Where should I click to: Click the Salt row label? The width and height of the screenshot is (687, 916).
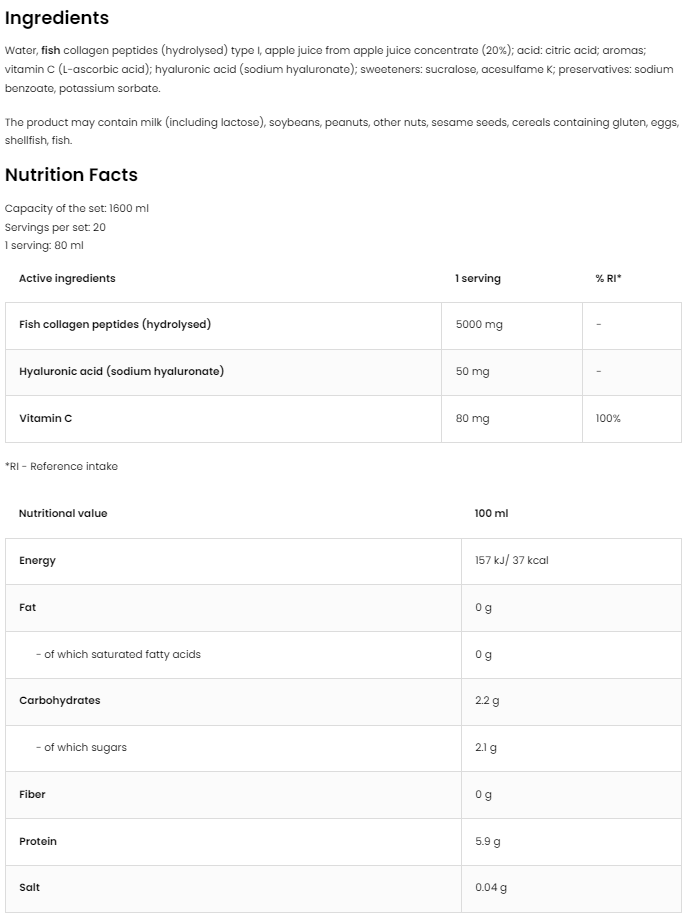tap(30, 888)
